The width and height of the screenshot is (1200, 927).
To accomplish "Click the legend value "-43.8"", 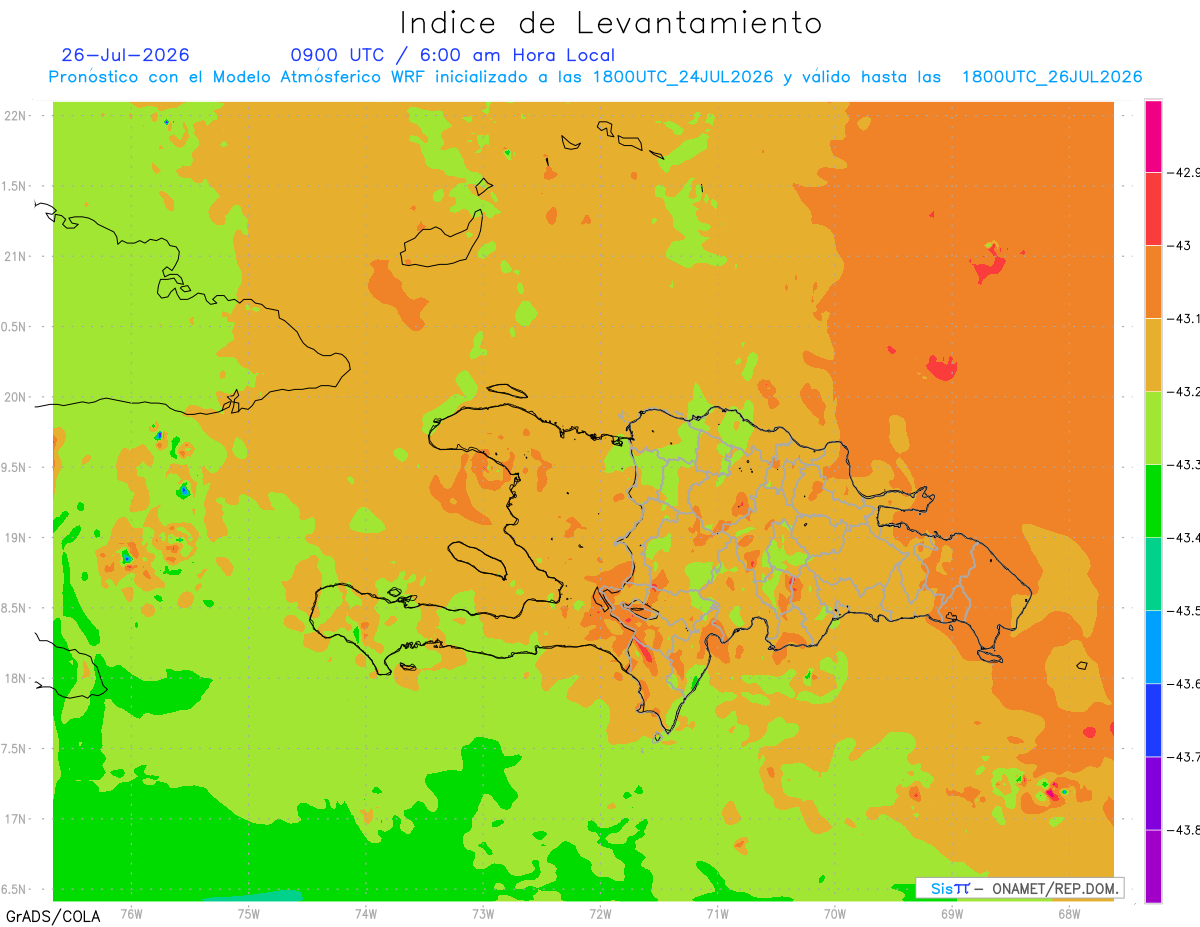I will [1186, 830].
